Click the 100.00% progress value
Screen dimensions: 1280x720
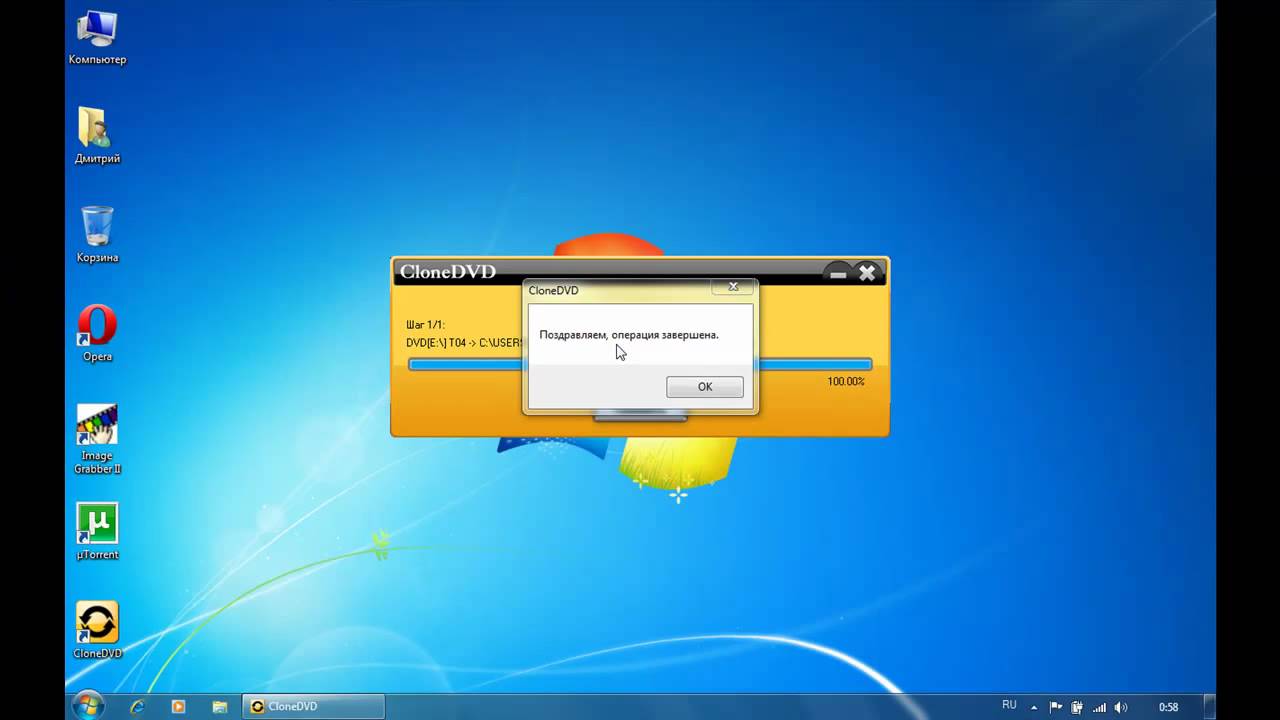pos(846,382)
